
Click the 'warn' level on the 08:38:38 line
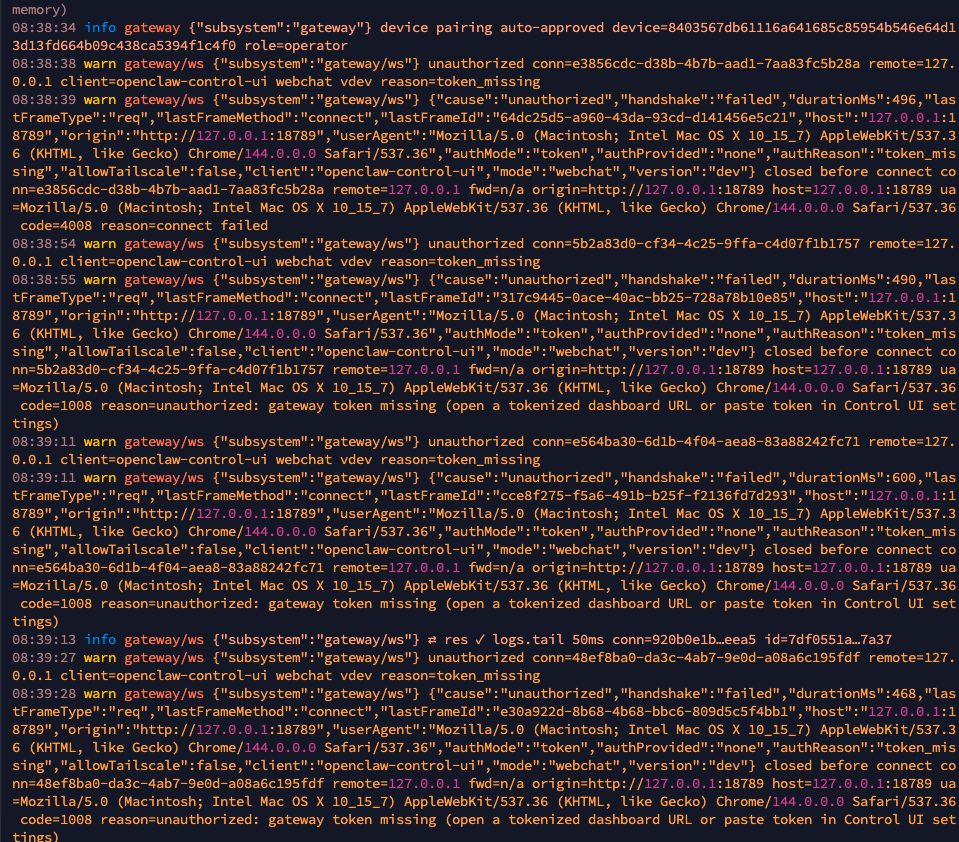[x=100, y=64]
